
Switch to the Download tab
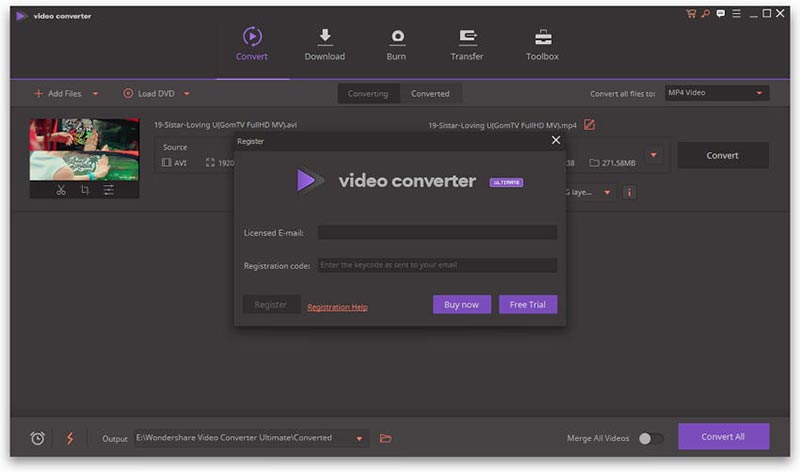tap(325, 44)
